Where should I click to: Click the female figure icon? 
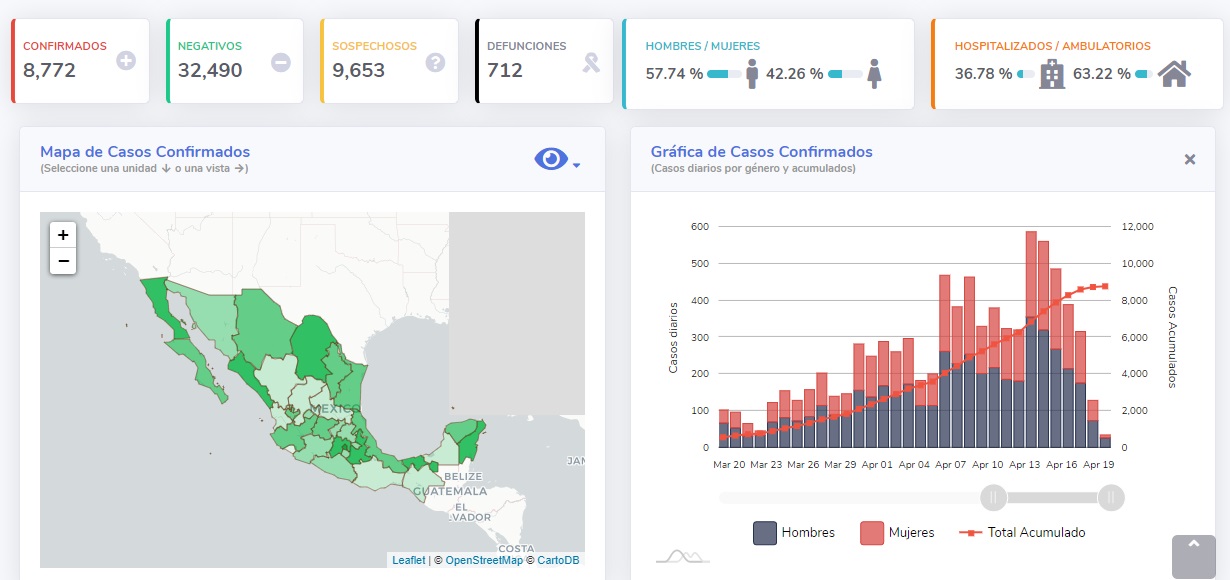(874, 74)
